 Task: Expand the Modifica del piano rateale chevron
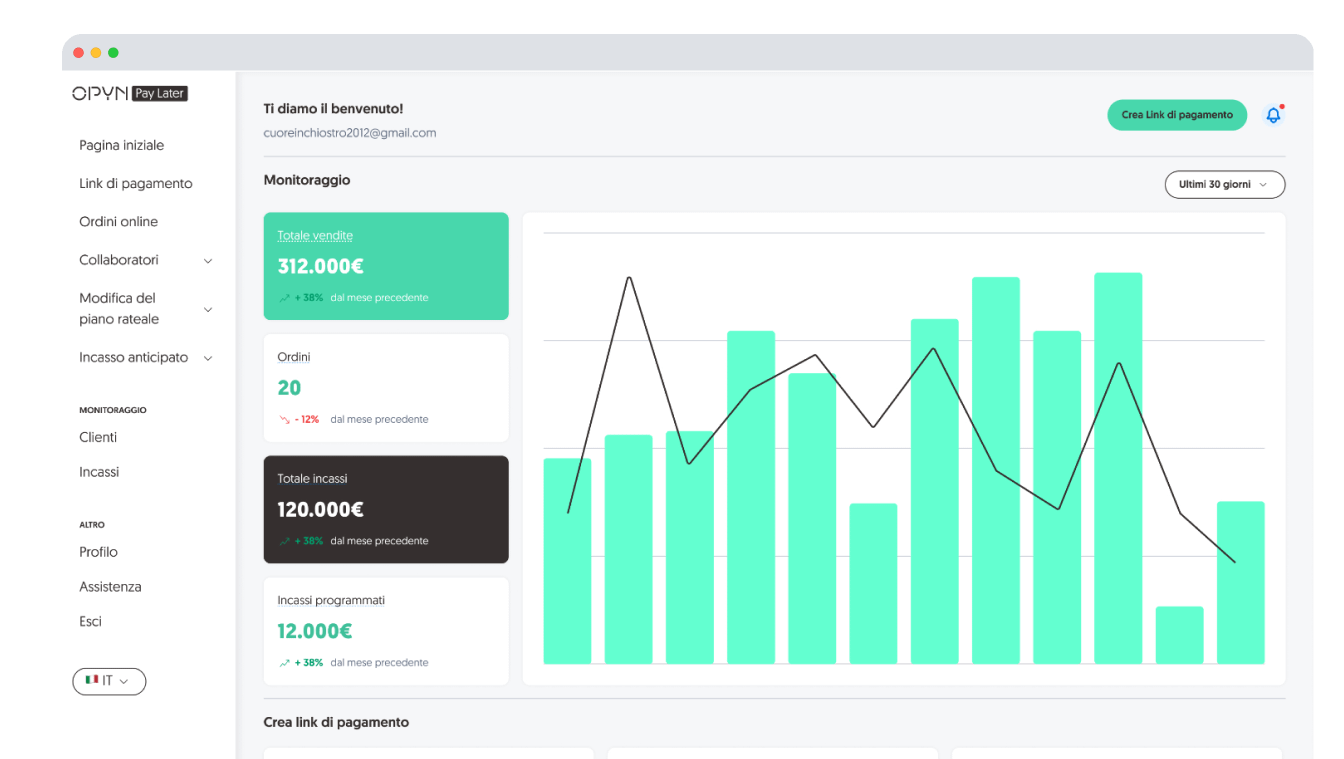click(208, 309)
